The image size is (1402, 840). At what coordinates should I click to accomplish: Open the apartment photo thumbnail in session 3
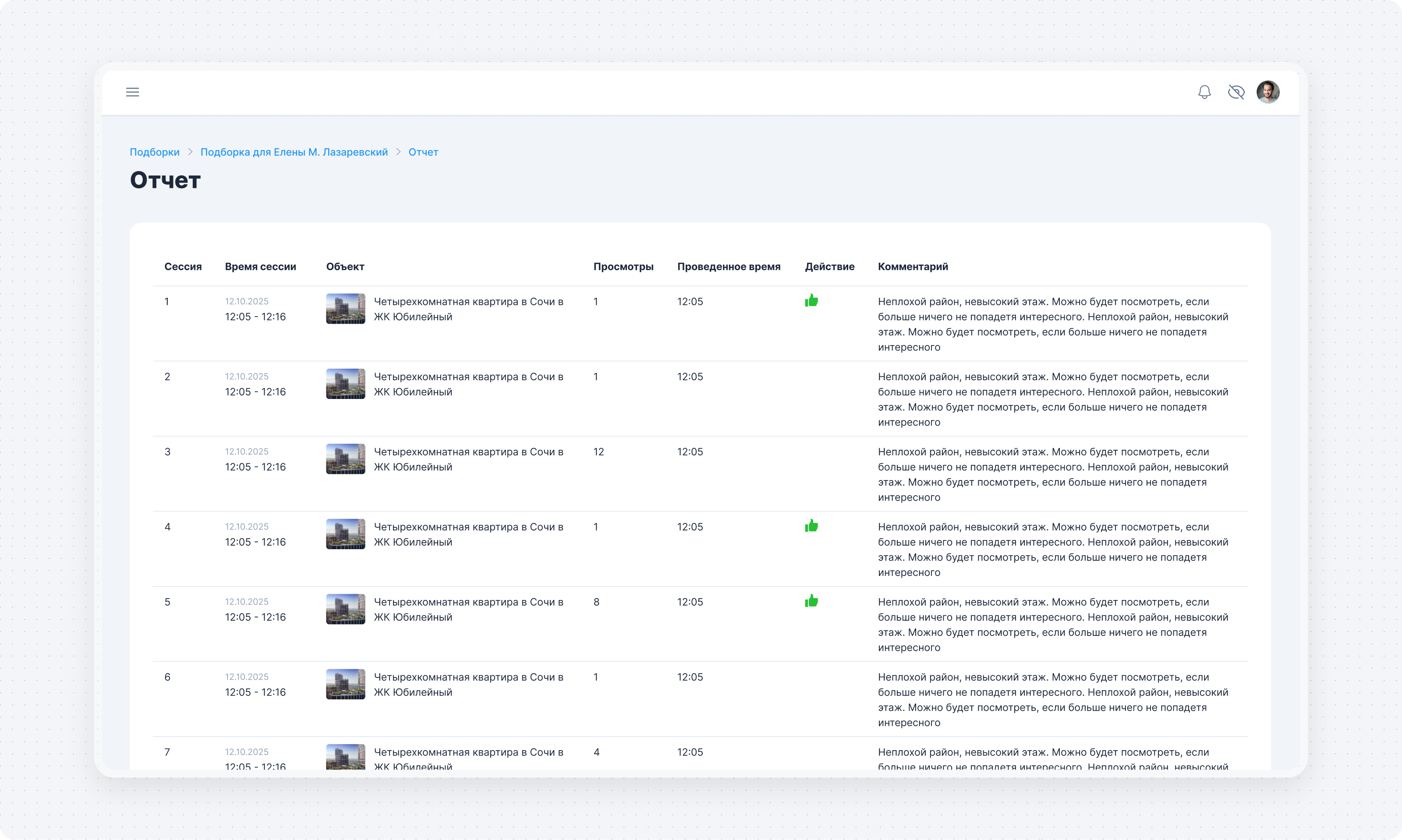345,459
